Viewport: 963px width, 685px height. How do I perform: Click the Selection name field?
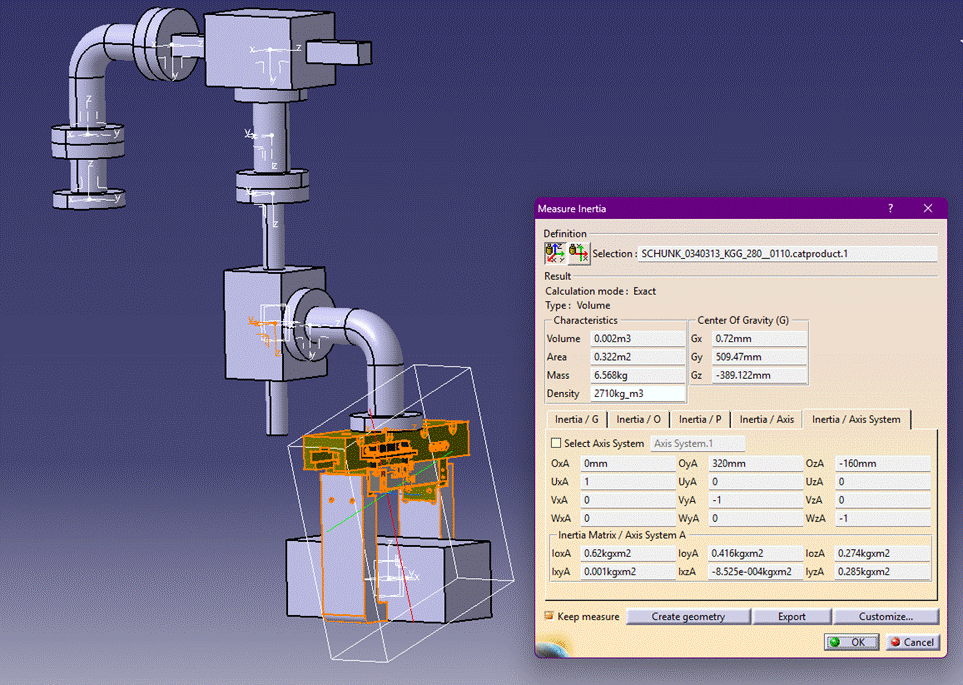point(787,254)
